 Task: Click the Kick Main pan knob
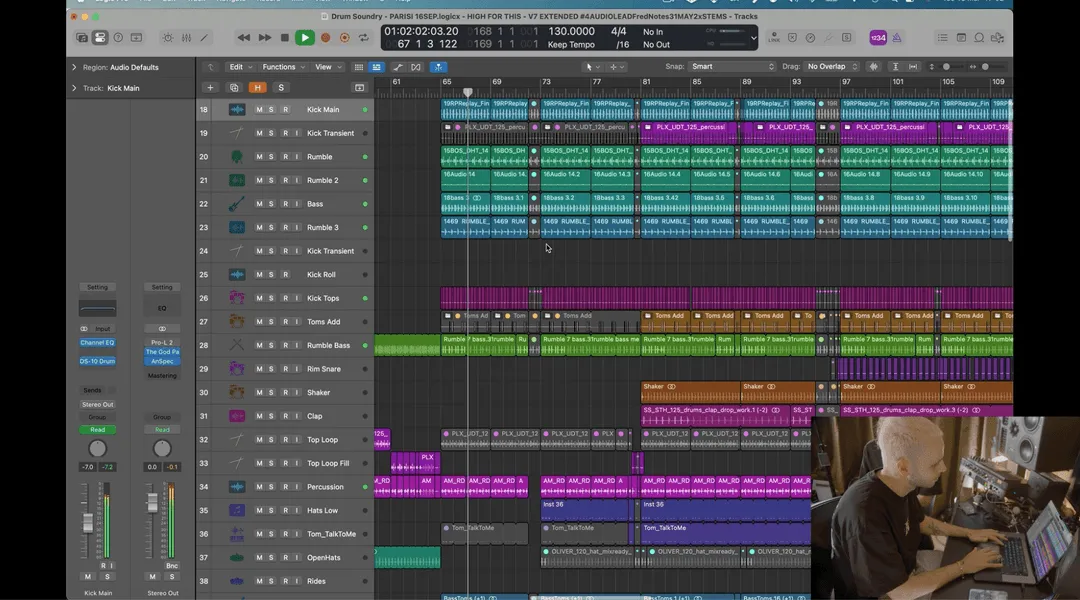click(x=97, y=448)
